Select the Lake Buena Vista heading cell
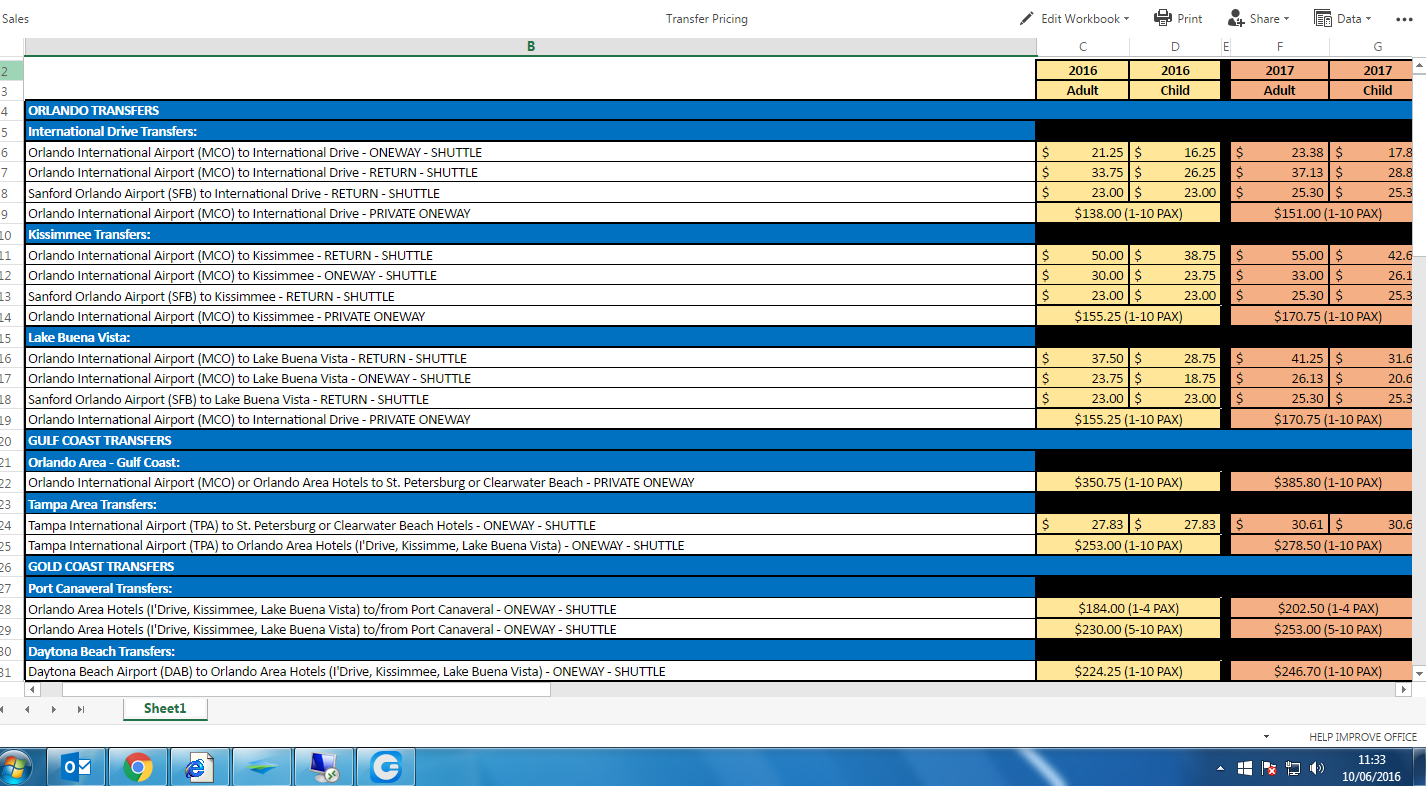 click(x=531, y=338)
